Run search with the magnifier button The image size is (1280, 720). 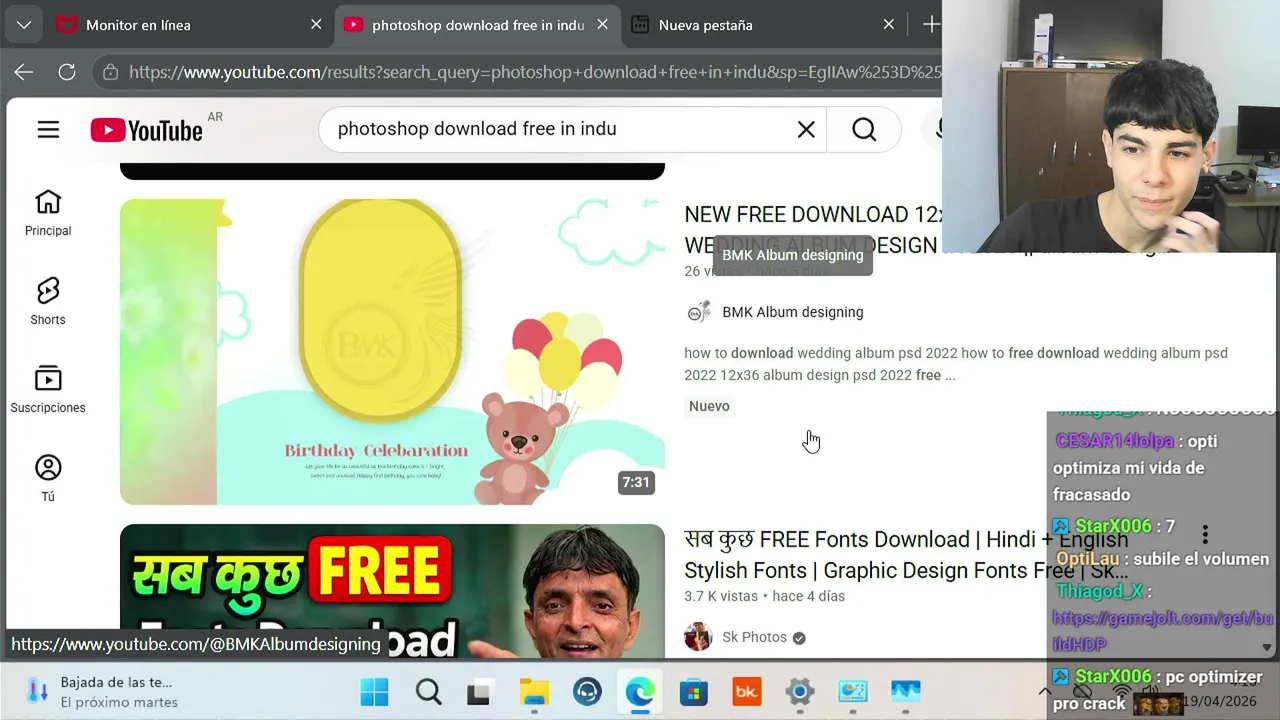pos(864,129)
